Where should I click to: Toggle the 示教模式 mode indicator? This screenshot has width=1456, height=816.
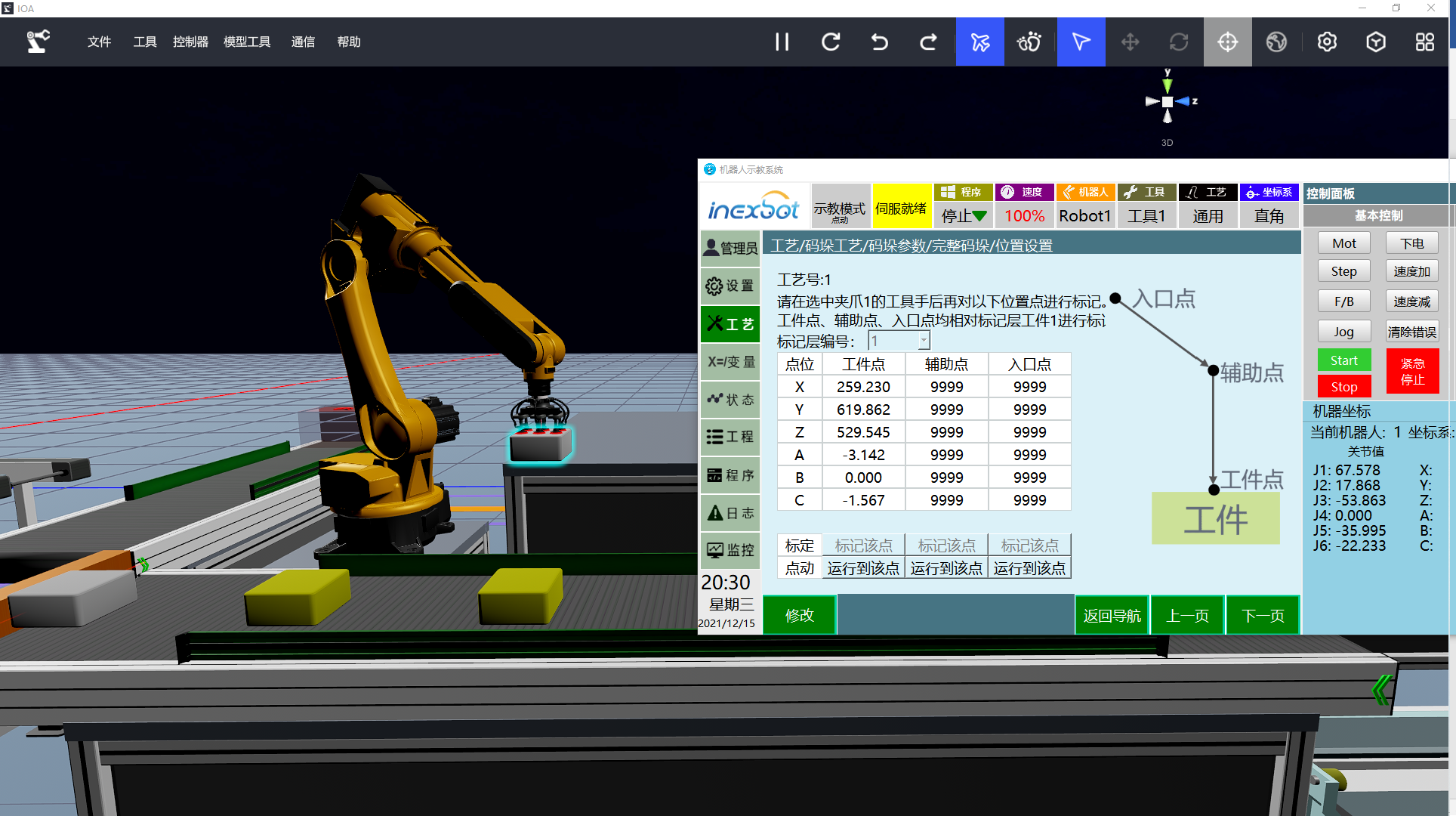pos(840,206)
